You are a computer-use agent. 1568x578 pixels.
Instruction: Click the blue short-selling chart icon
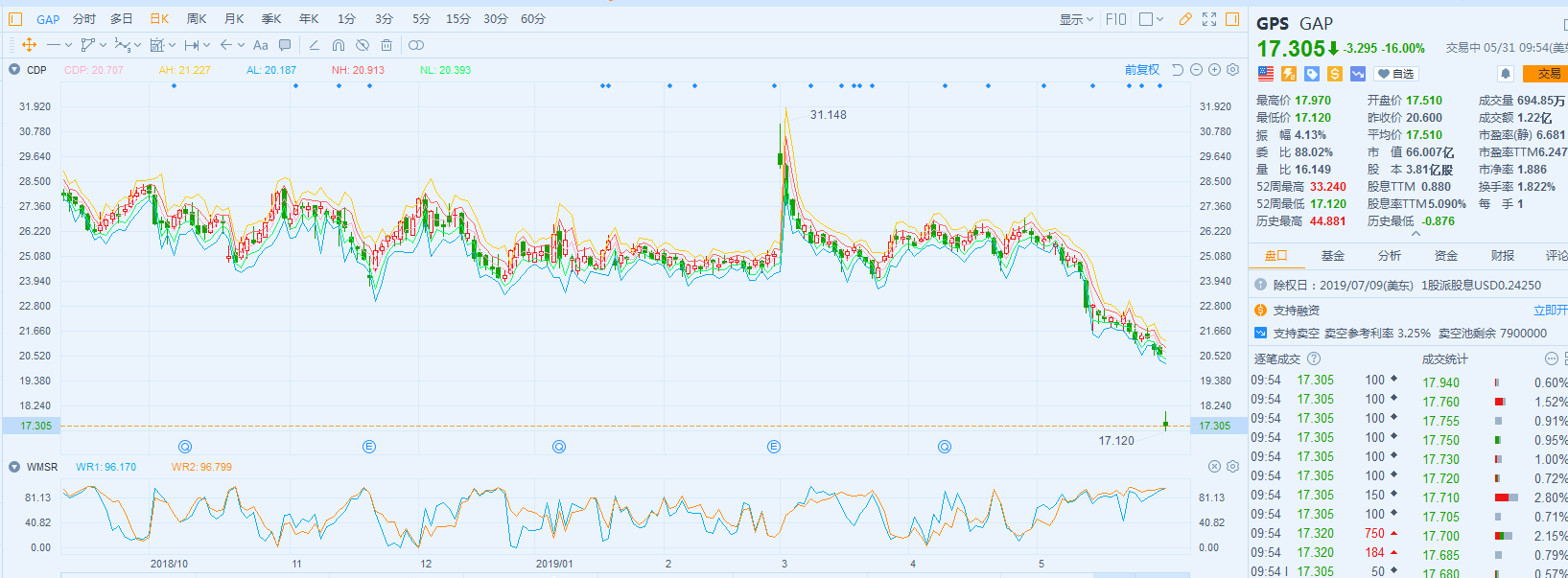(x=1358, y=74)
